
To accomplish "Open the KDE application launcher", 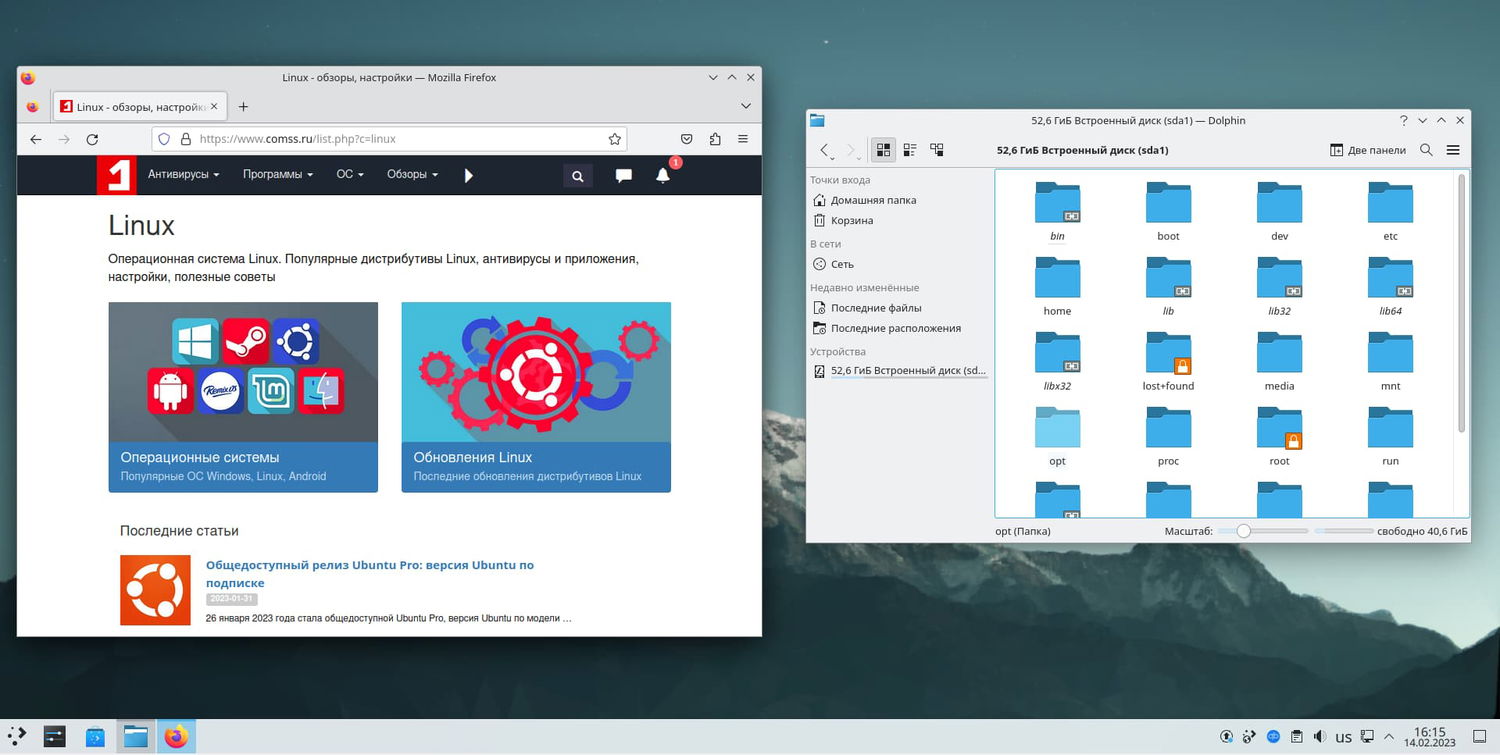I will [x=17, y=737].
